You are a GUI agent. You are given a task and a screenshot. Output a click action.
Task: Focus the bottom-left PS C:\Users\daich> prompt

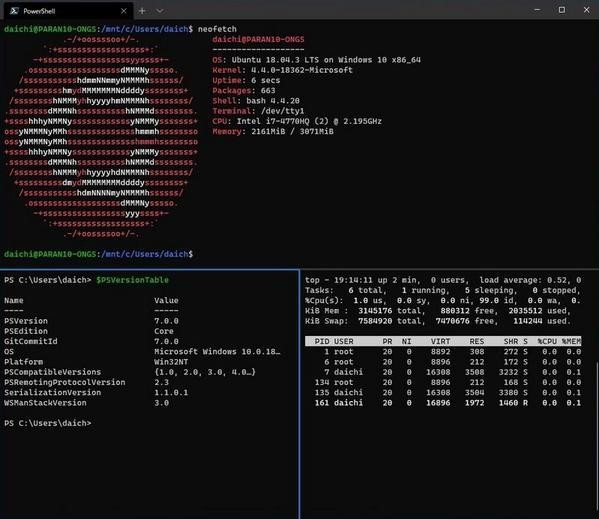[x=48, y=423]
